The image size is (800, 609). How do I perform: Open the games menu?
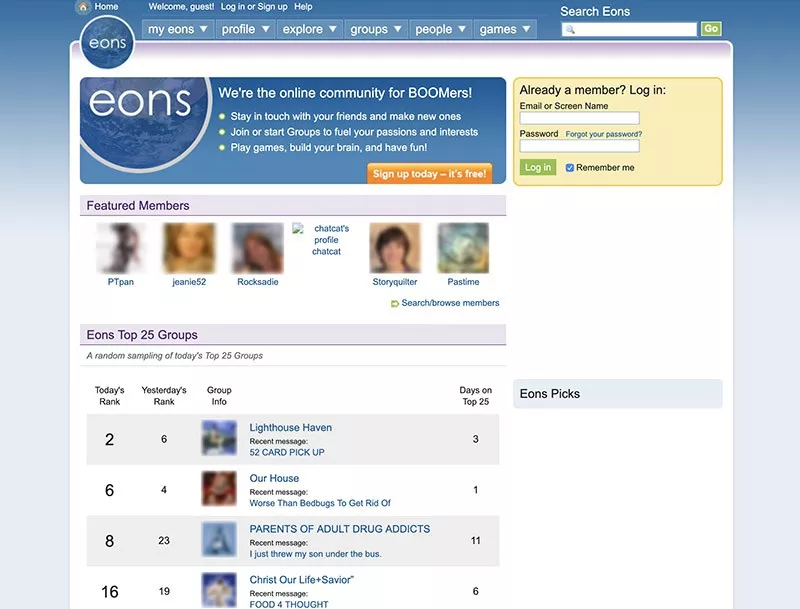[x=504, y=30]
